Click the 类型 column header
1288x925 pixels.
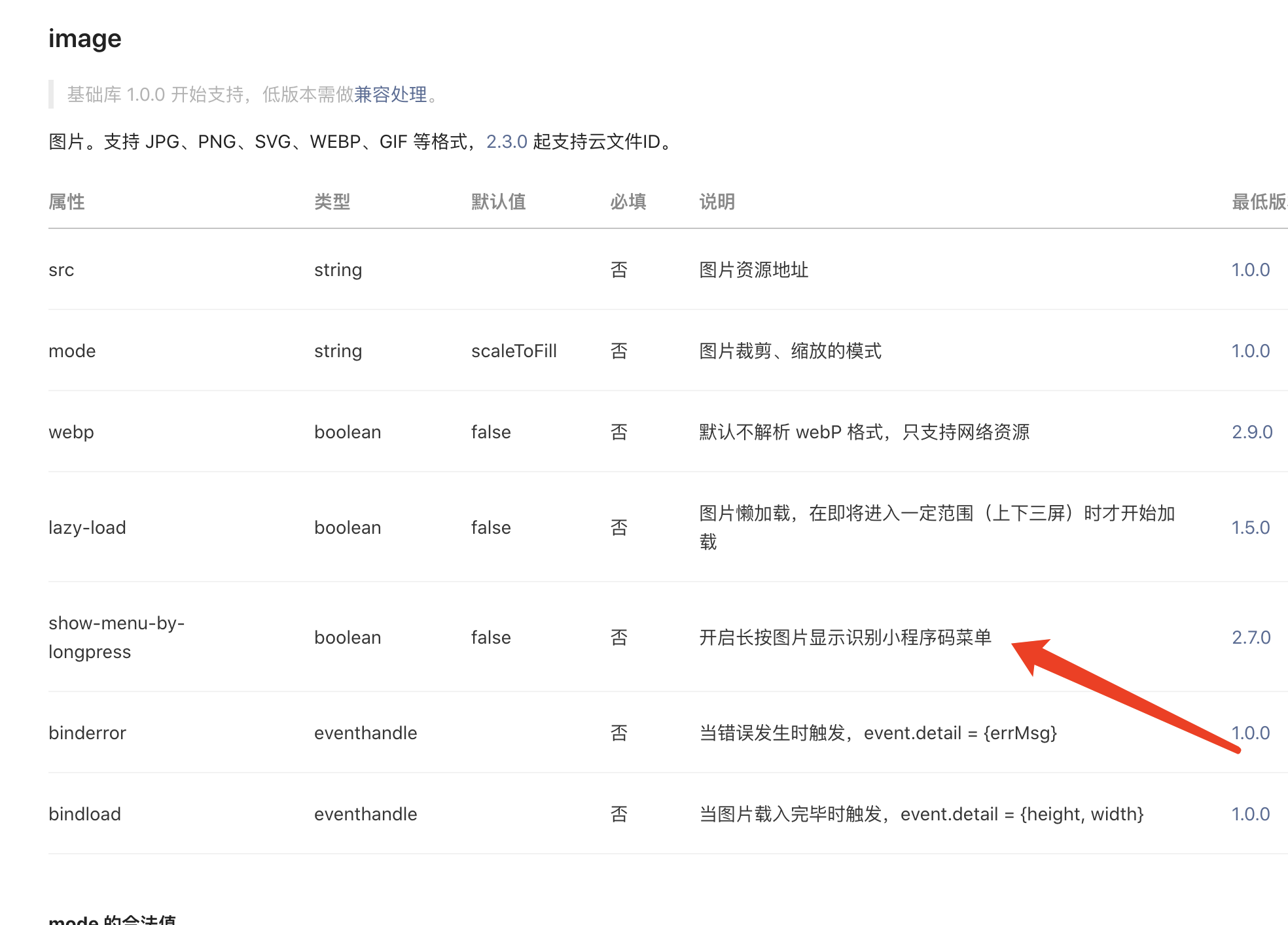tap(332, 202)
